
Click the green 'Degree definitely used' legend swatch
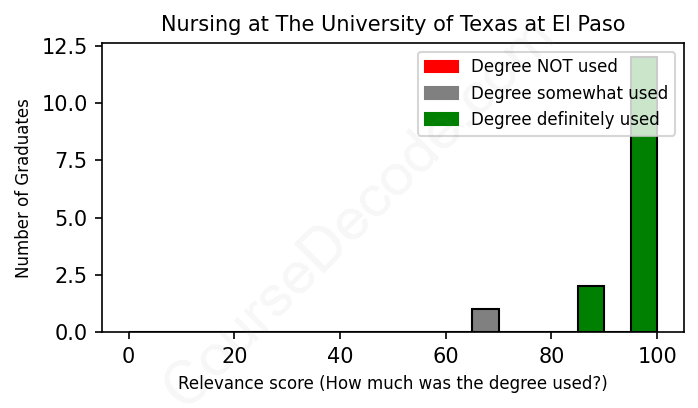click(441, 119)
